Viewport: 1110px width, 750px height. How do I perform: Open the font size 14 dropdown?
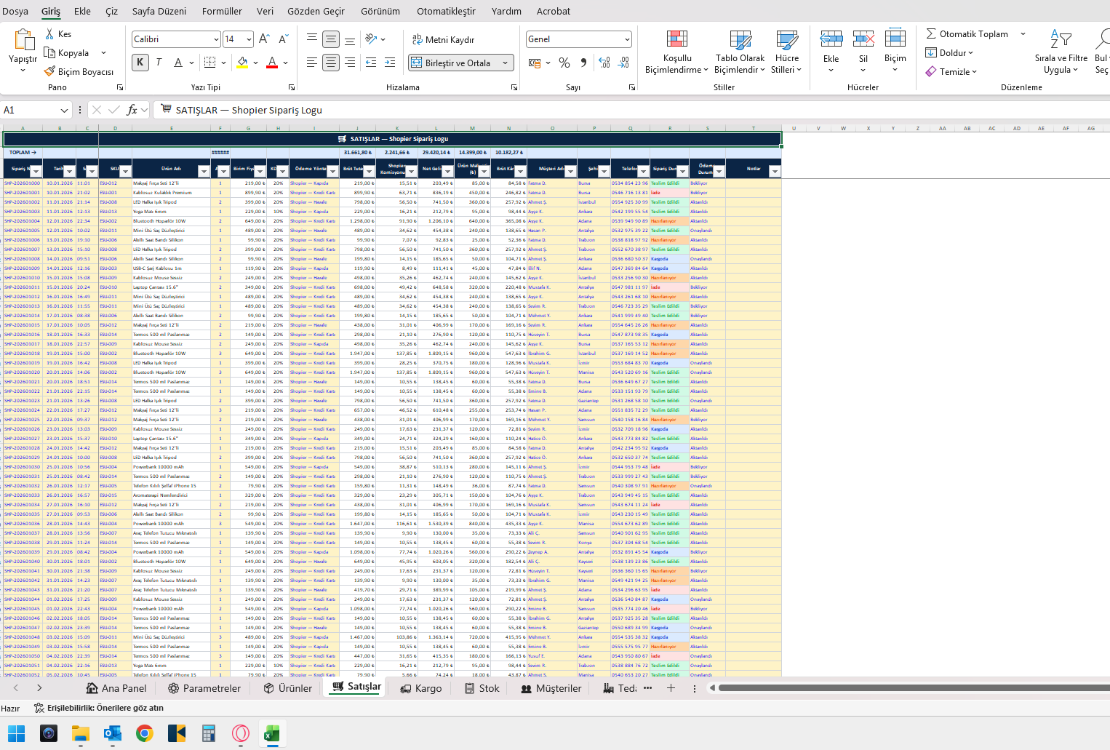pos(249,39)
